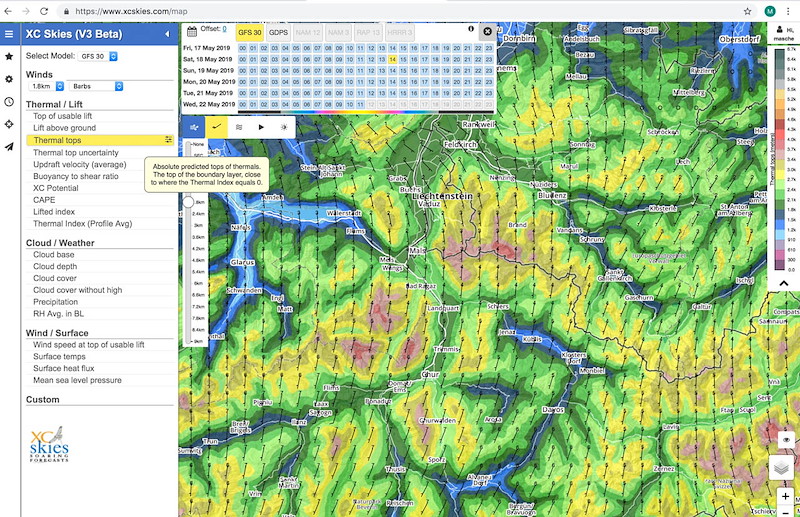The width and height of the screenshot is (800, 517).
Task: Select Mean sea level pressure layer
Action: tap(77, 380)
